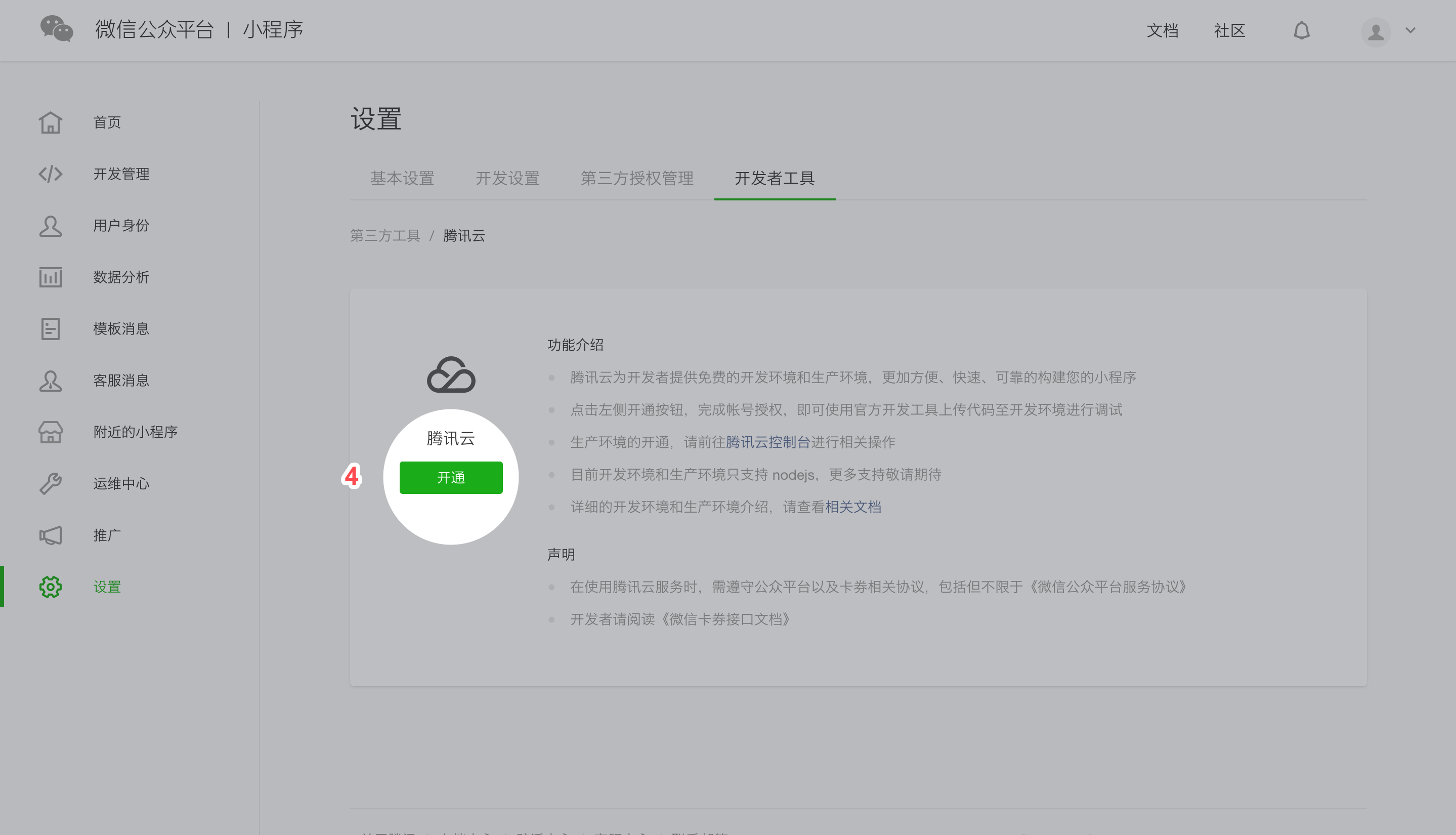The image size is (1456, 835).
Task: Open 推广 promotion megaphone icon
Action: coord(51,535)
